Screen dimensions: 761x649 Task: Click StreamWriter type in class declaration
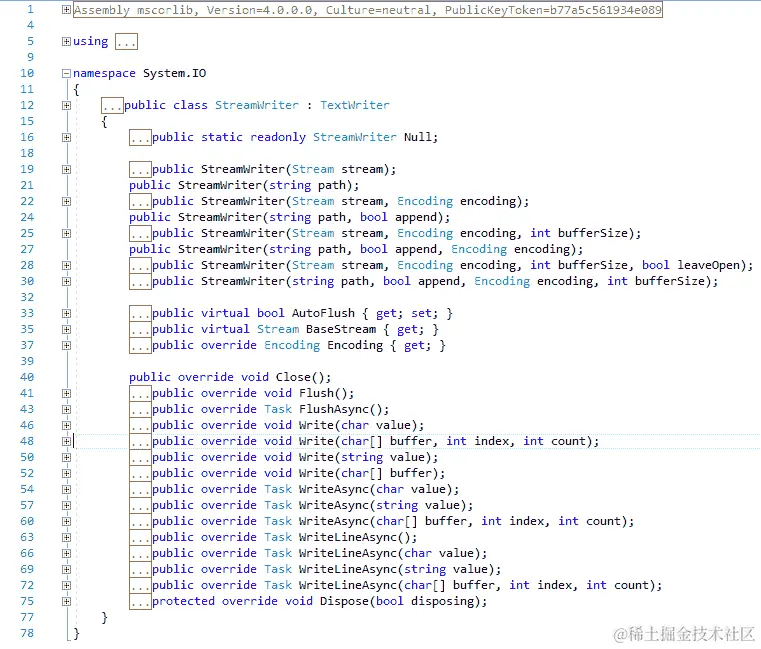click(x=257, y=105)
